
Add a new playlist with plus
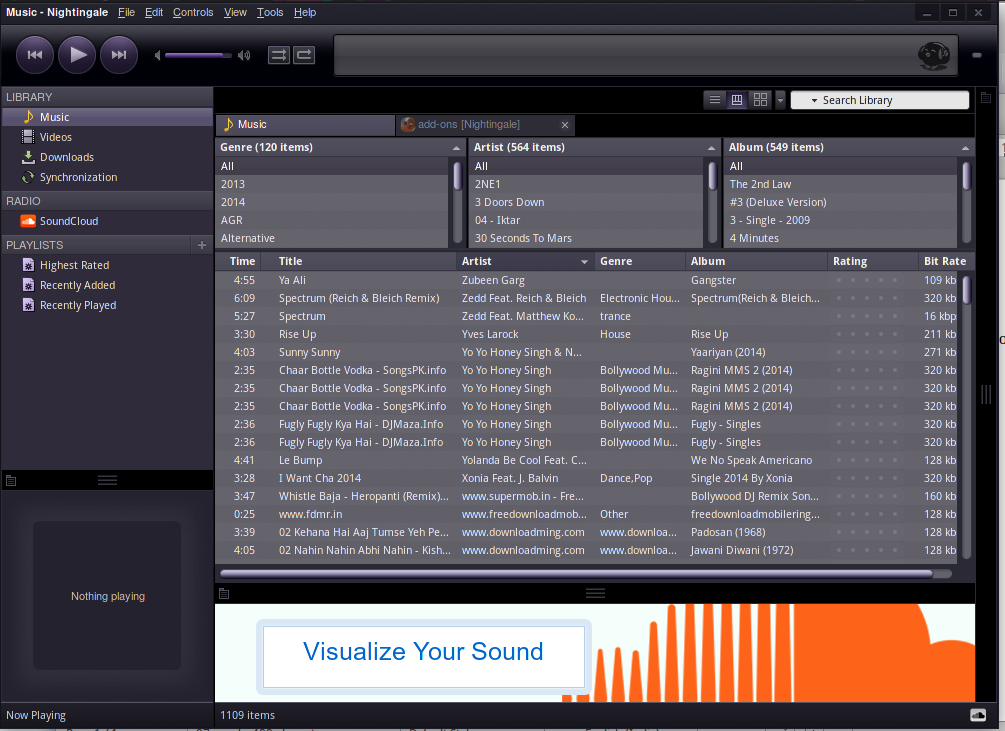202,245
